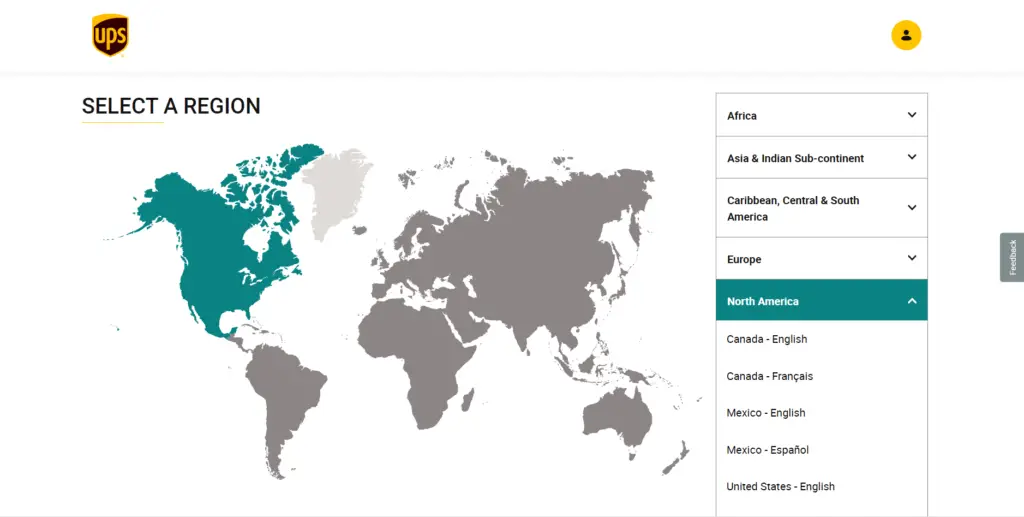Expand Caribbean, Central & South America chevron
This screenshot has height=517, width=1024.
(912, 208)
